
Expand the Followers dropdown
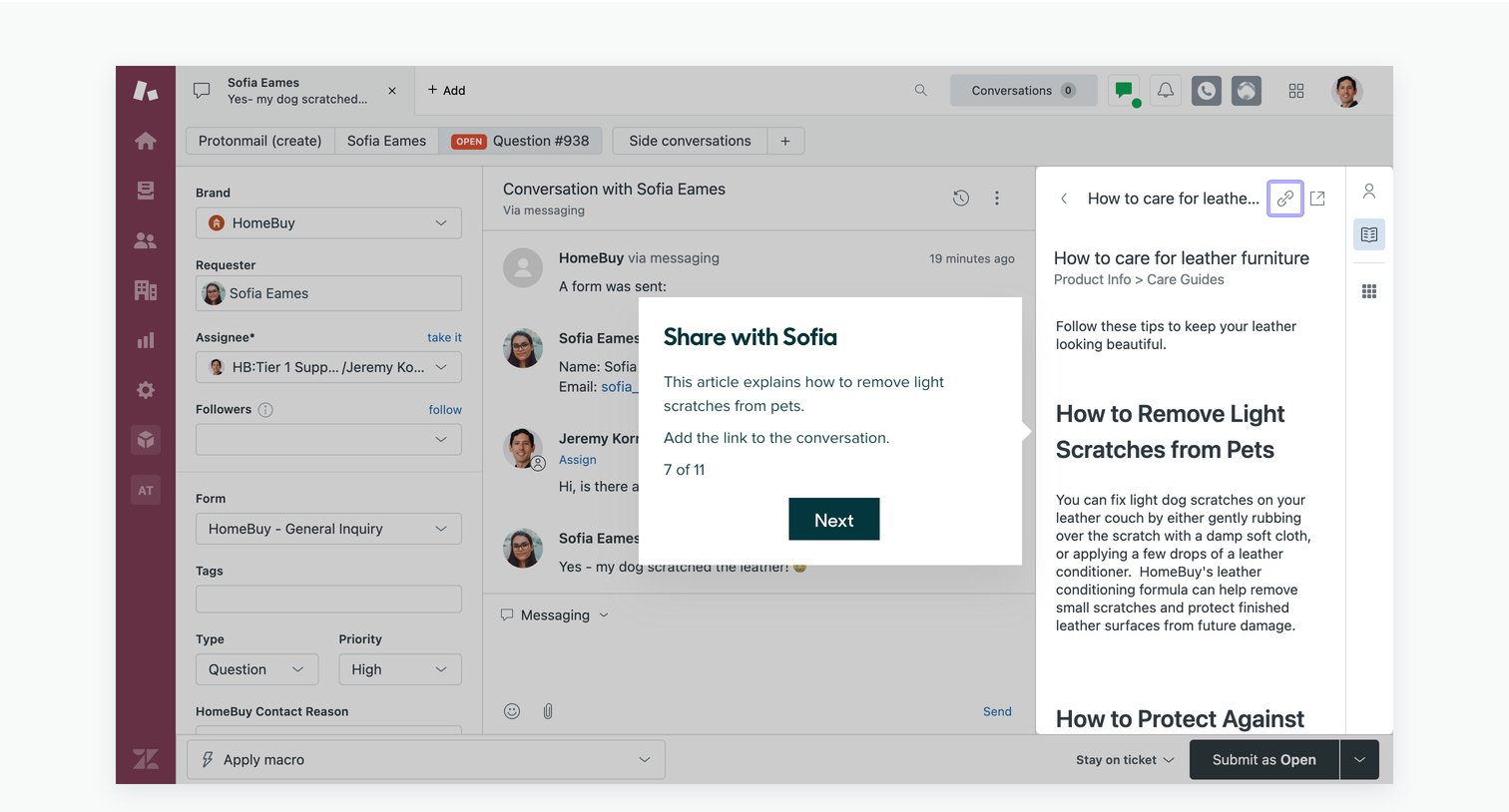[x=328, y=439]
